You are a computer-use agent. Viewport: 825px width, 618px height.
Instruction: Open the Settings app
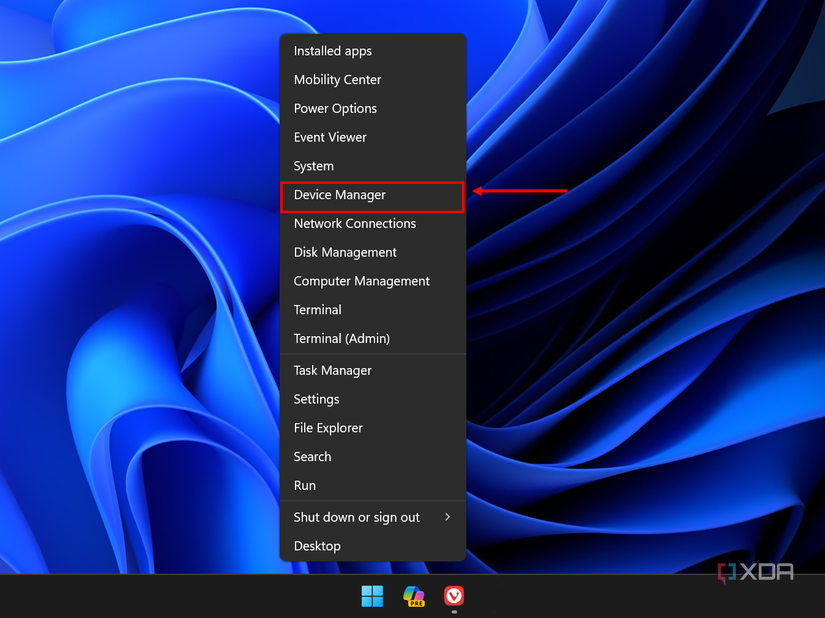click(x=316, y=399)
